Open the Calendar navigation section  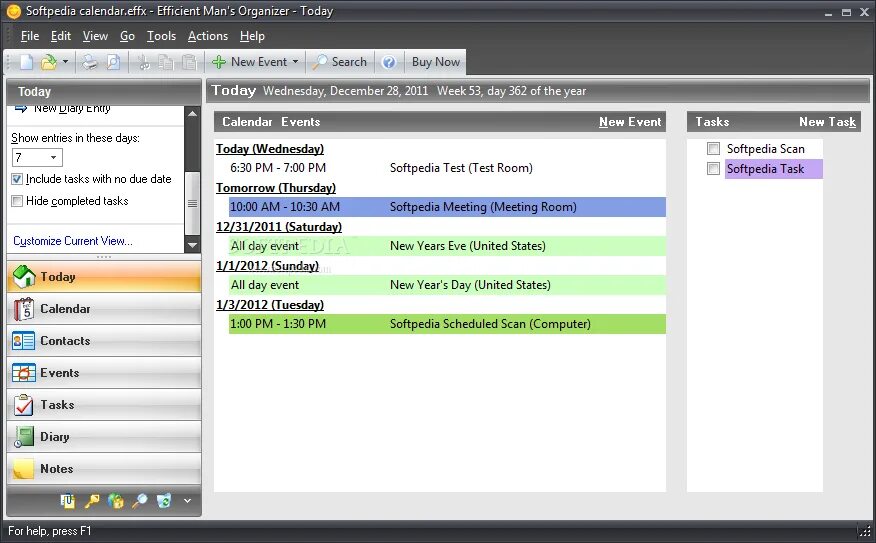(104, 309)
